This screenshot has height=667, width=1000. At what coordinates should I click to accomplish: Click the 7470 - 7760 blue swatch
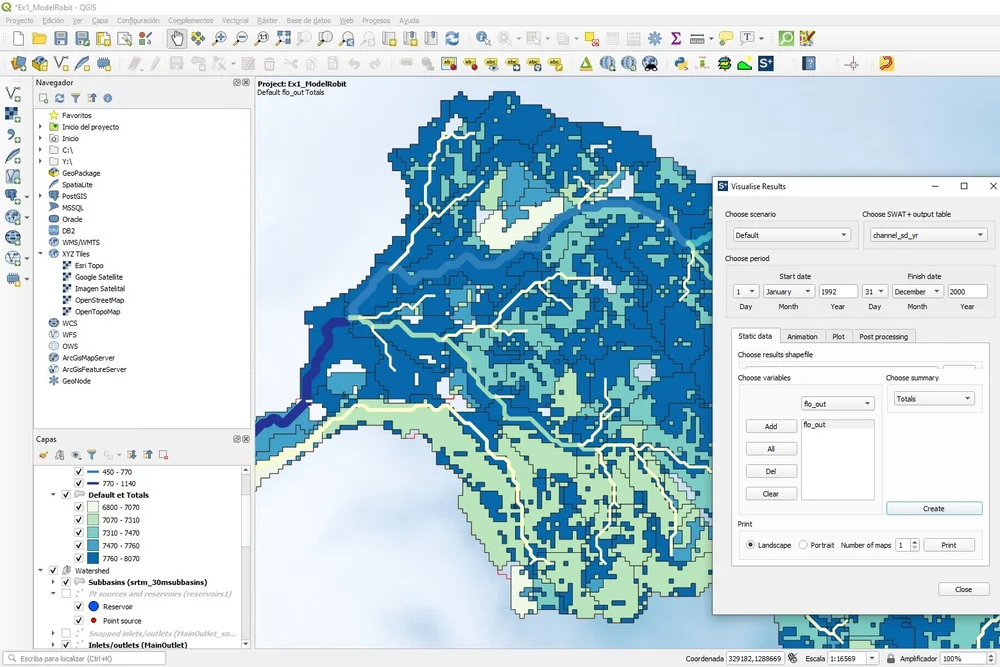click(93, 545)
